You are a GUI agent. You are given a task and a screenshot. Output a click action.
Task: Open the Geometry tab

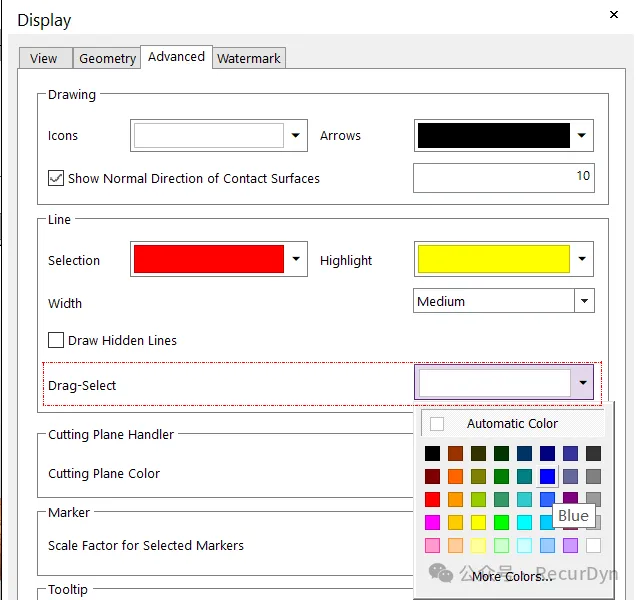(x=107, y=58)
